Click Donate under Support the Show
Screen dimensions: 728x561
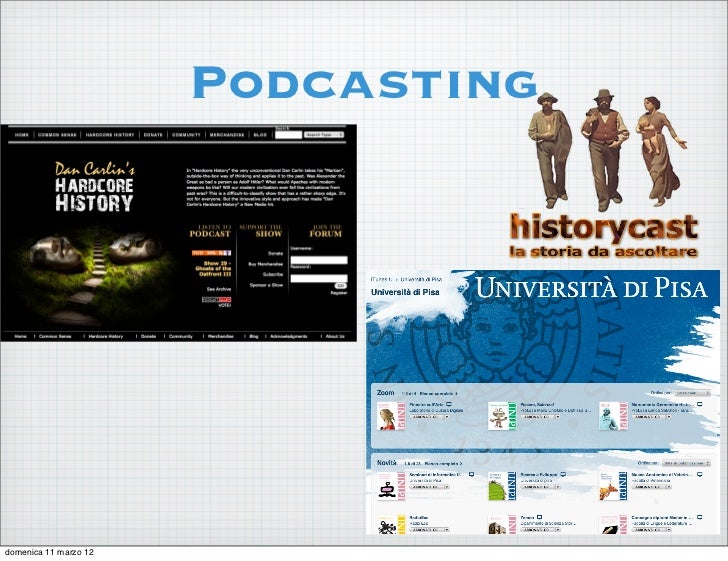coord(275,253)
